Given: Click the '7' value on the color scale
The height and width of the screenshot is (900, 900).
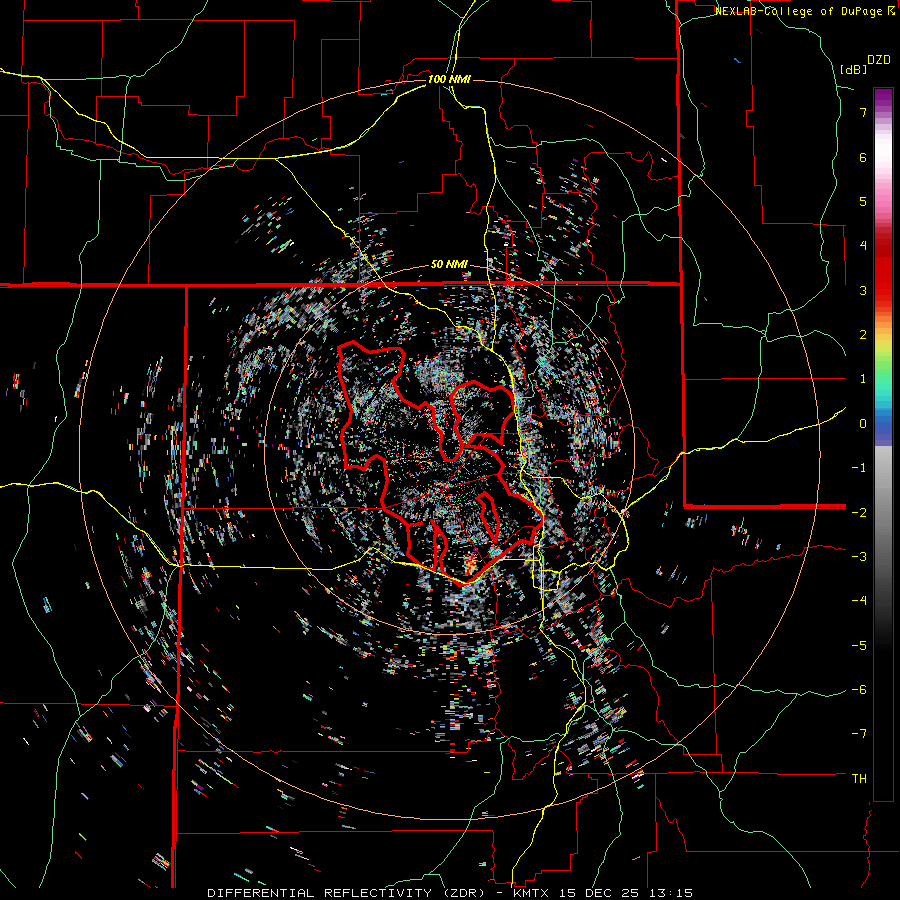Looking at the screenshot, I should click(x=863, y=112).
